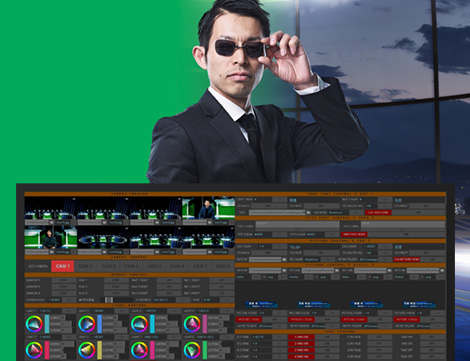Click the Memory Control slider handle
This screenshot has width=470, height=361.
pos(109,300)
